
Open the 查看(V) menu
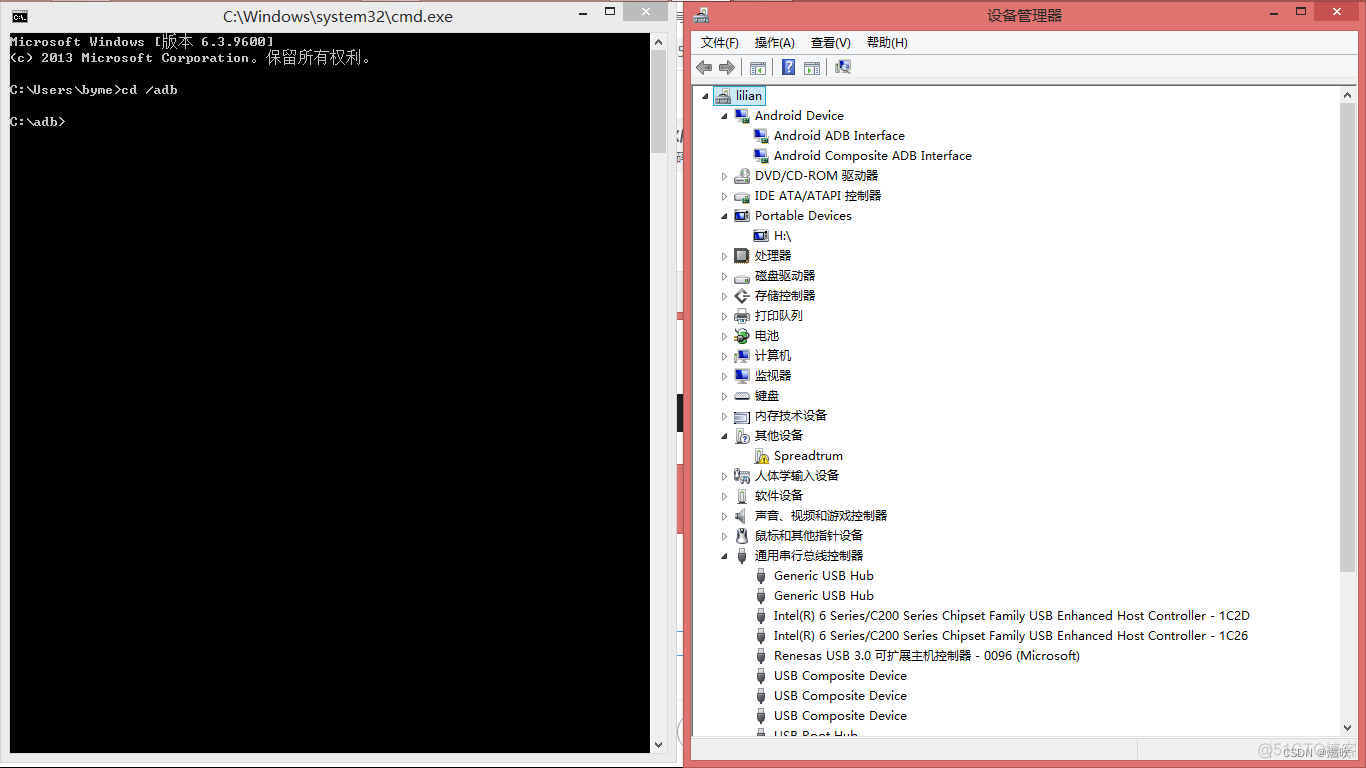[830, 43]
